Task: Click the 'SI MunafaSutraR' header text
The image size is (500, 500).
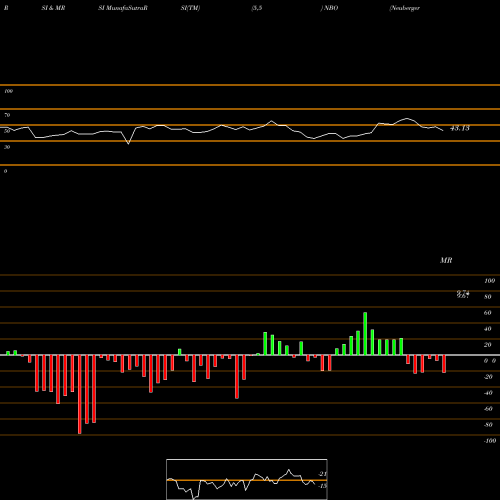Action: pos(123,8)
